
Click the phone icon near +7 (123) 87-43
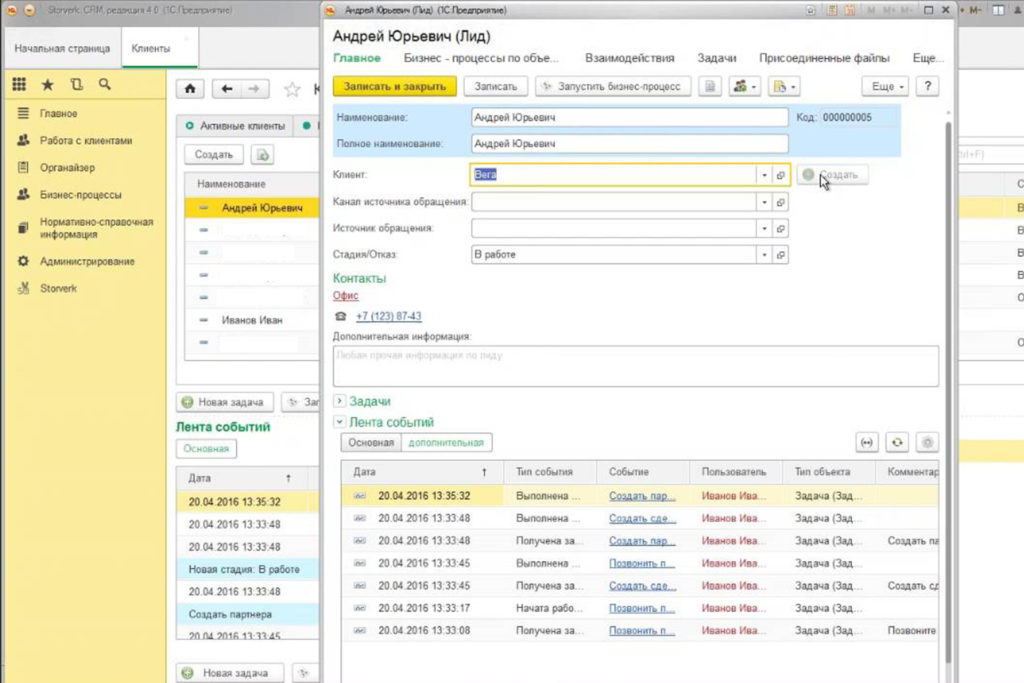pos(340,316)
